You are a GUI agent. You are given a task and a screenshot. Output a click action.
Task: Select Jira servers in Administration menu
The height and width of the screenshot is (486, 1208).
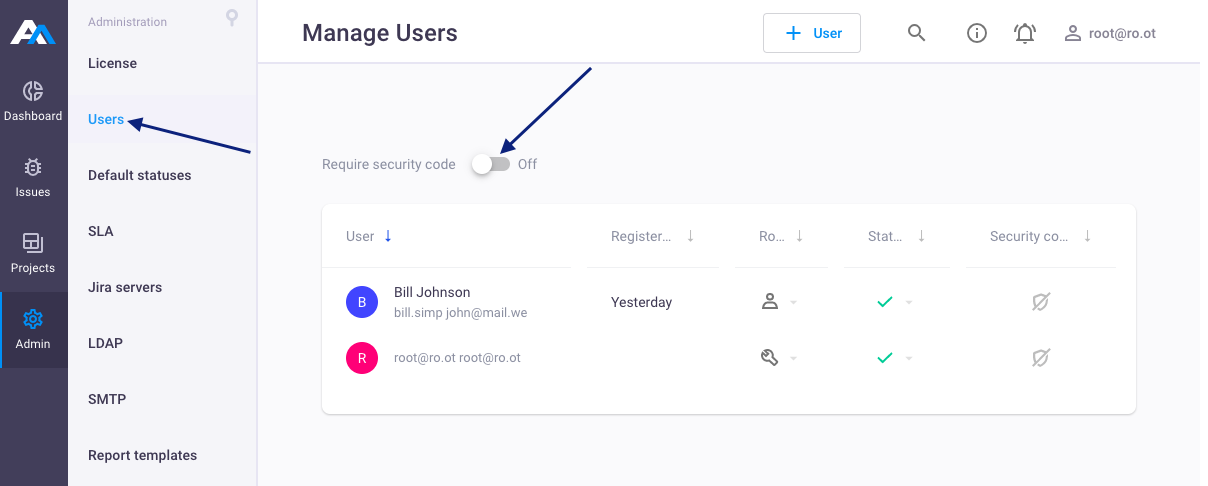click(x=125, y=287)
